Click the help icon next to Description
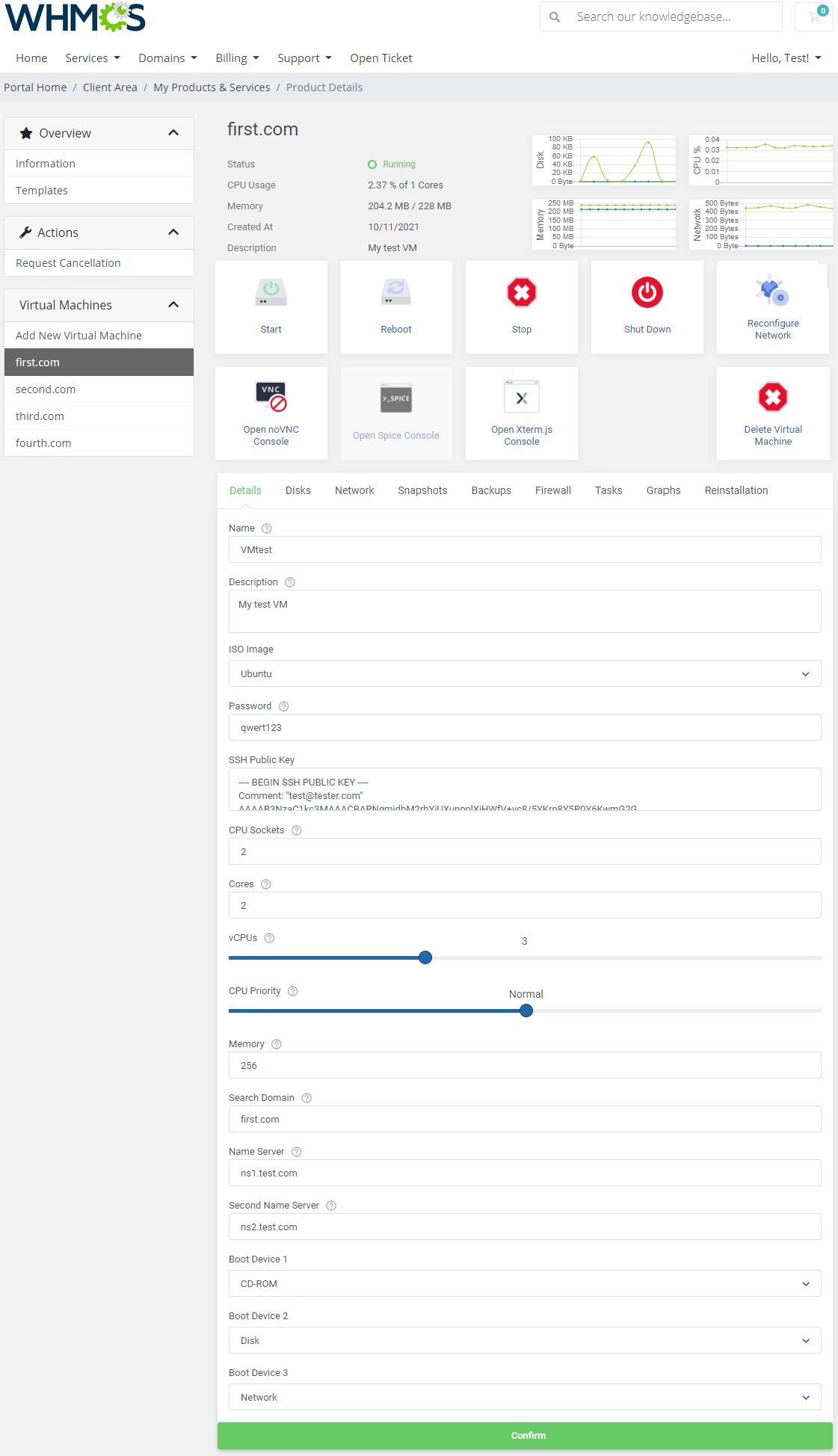 [290, 582]
